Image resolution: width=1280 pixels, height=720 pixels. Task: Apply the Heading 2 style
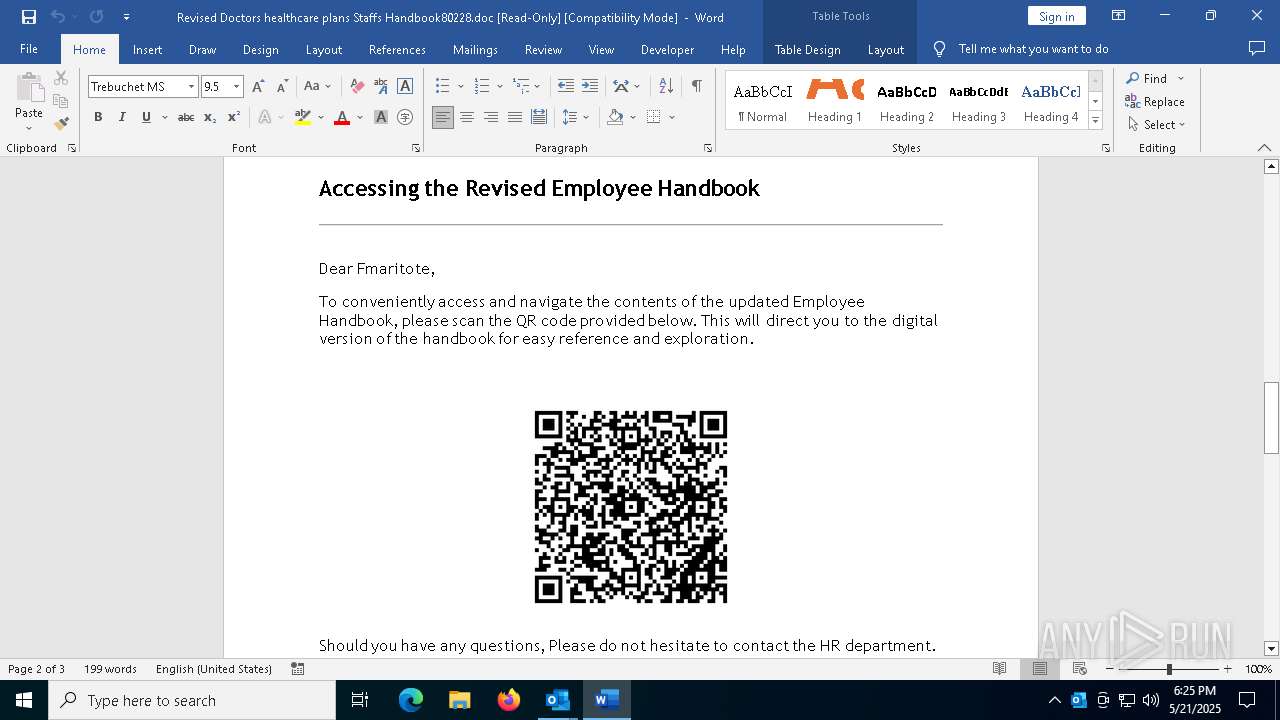tap(907, 101)
